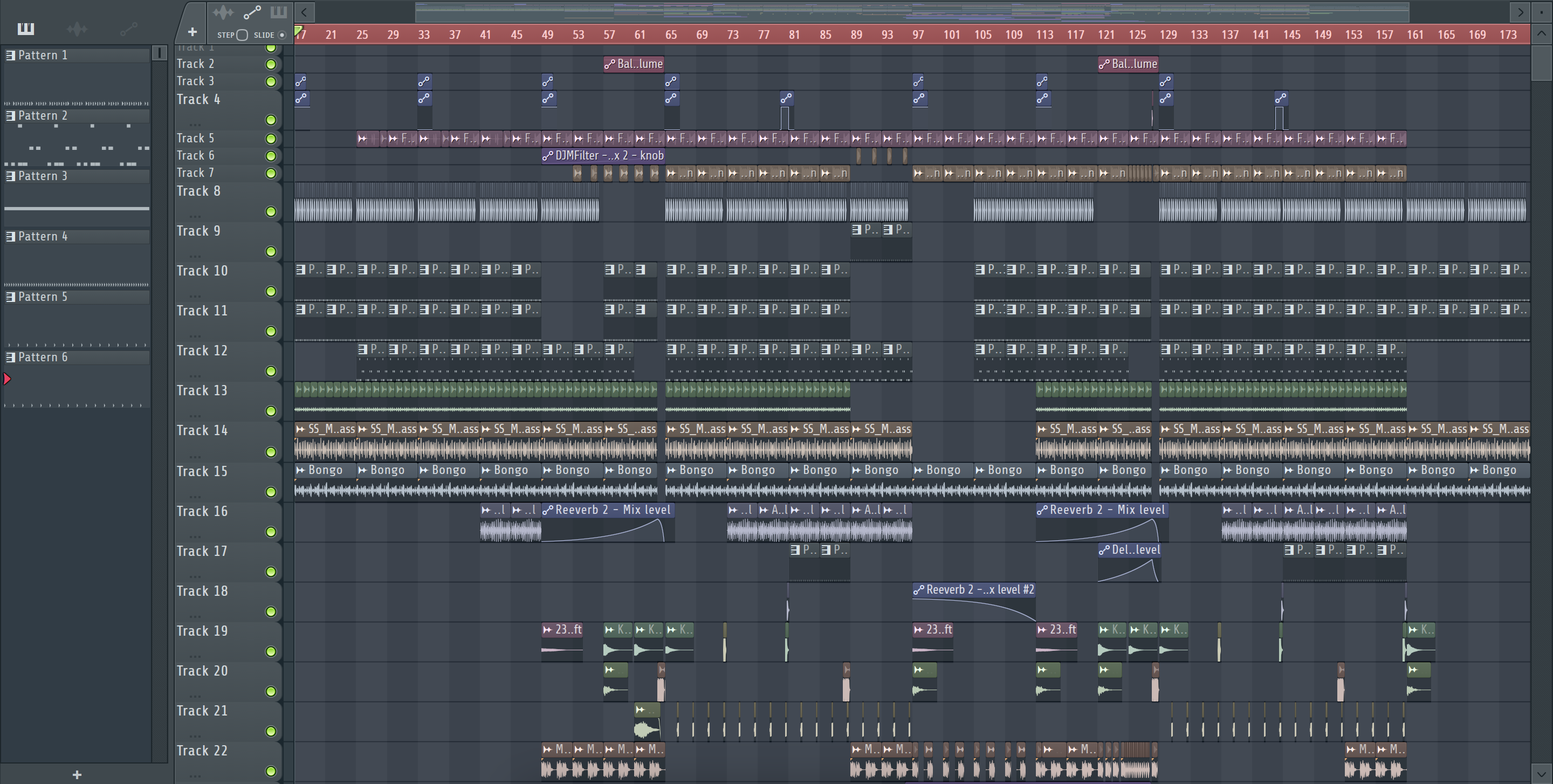Open menu of Bal..lume clip at bar 121
This screenshot has height=784, width=1553.
tap(1104, 64)
